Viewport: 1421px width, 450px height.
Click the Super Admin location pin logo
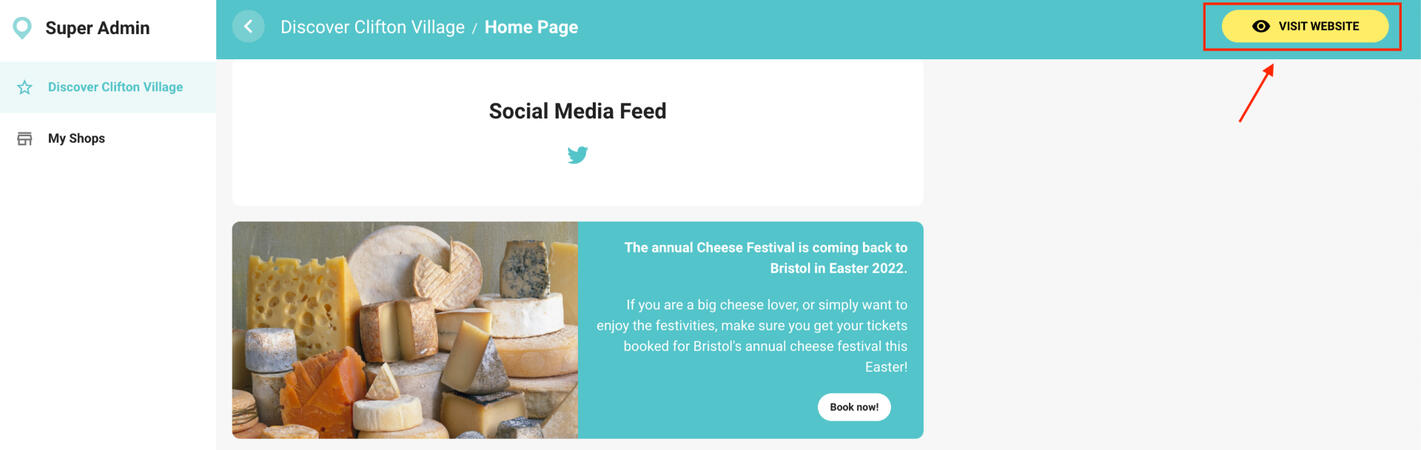pyautogui.click(x=22, y=28)
